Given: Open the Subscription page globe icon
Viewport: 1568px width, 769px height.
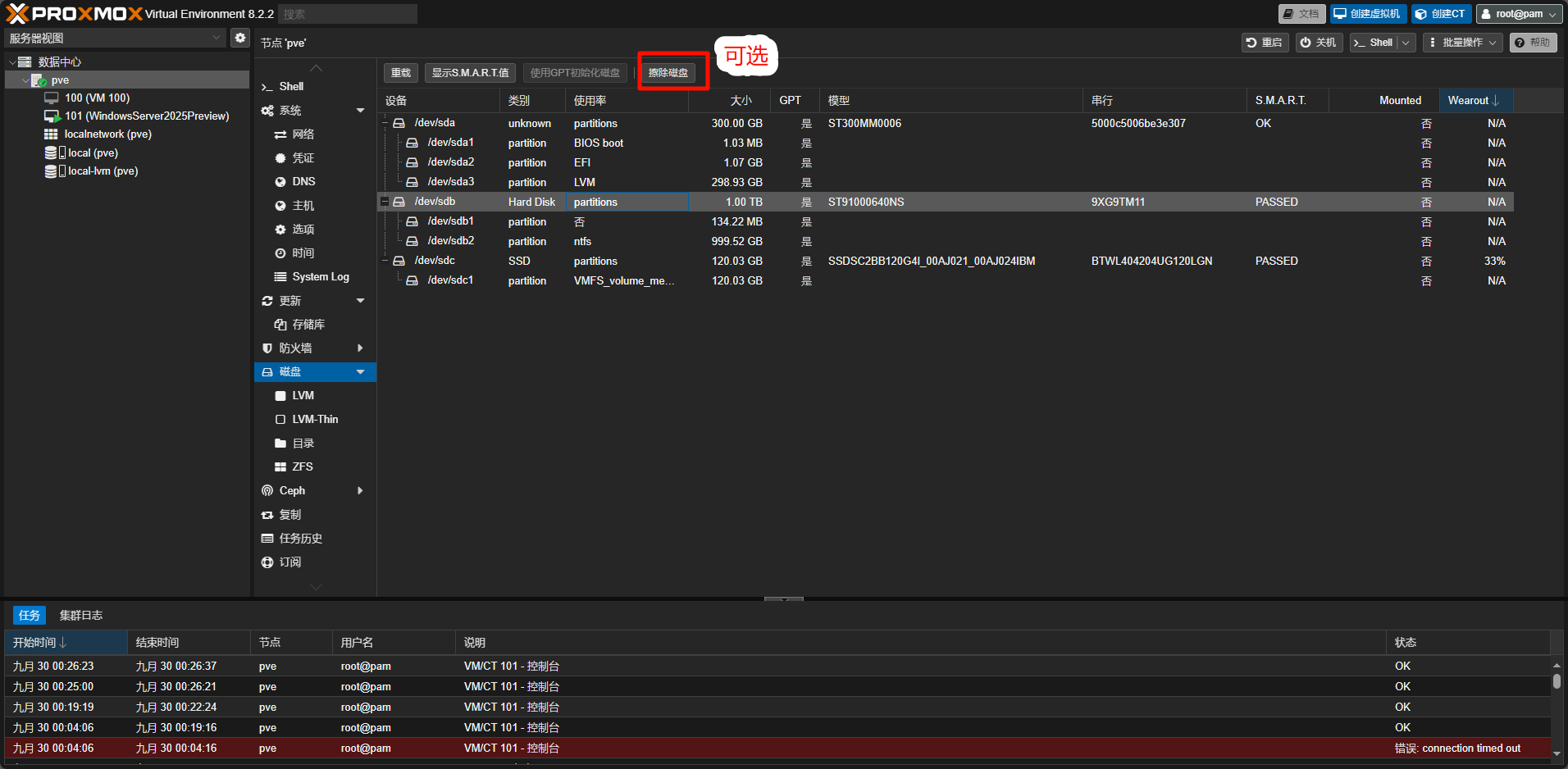Looking at the screenshot, I should (x=267, y=562).
